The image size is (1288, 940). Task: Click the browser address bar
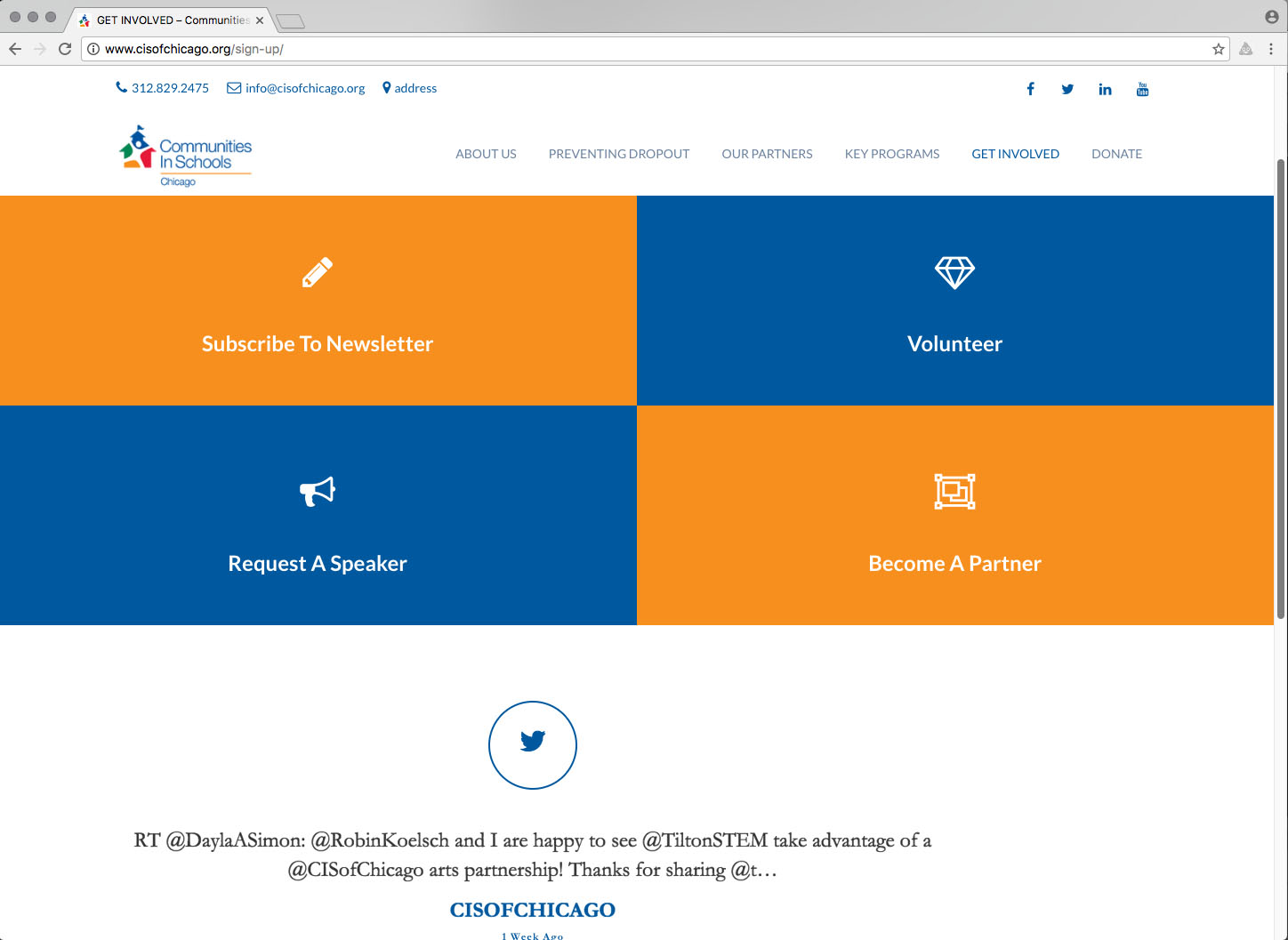click(623, 49)
